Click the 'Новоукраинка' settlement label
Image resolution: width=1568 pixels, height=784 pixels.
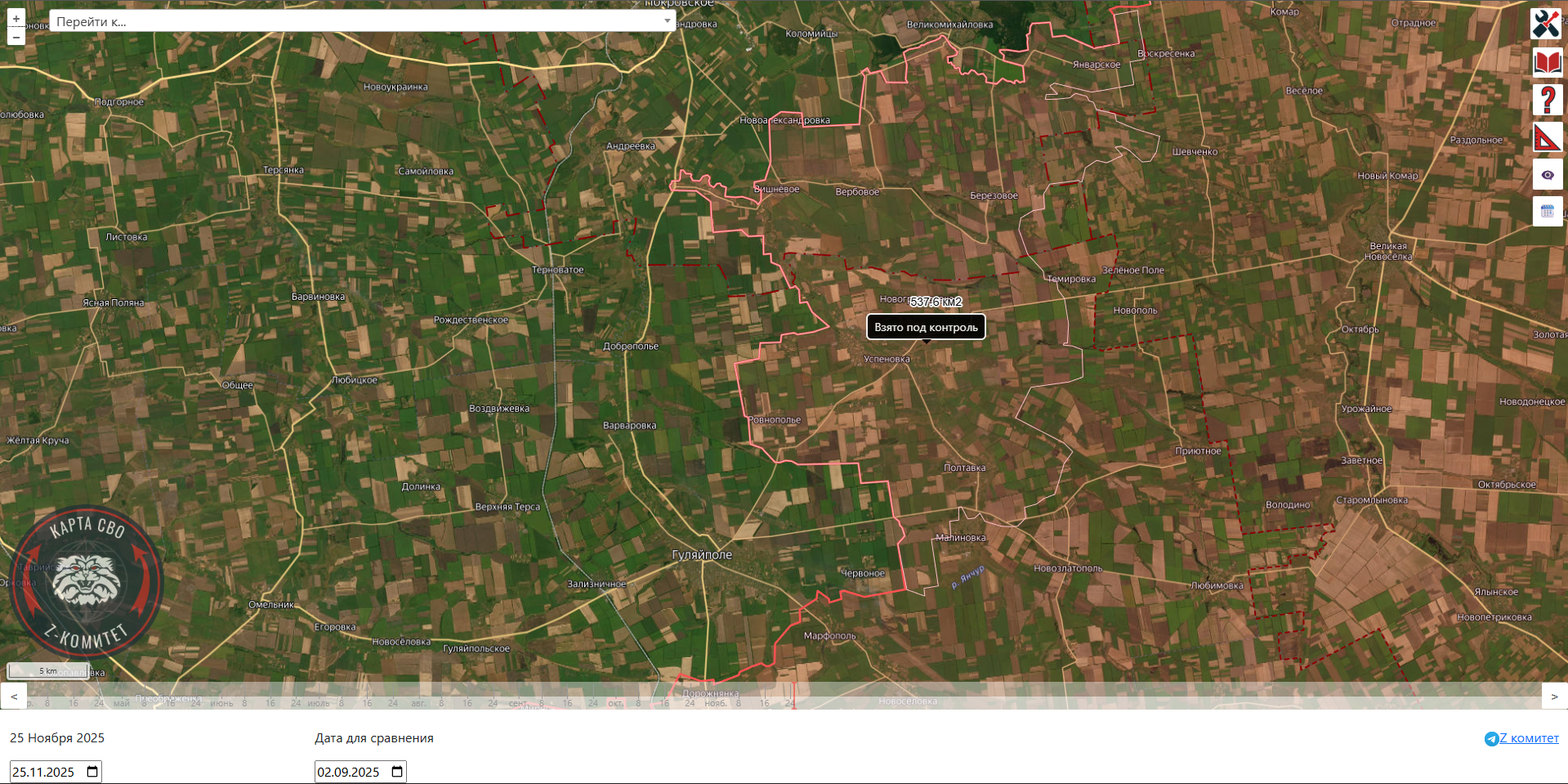pos(395,87)
